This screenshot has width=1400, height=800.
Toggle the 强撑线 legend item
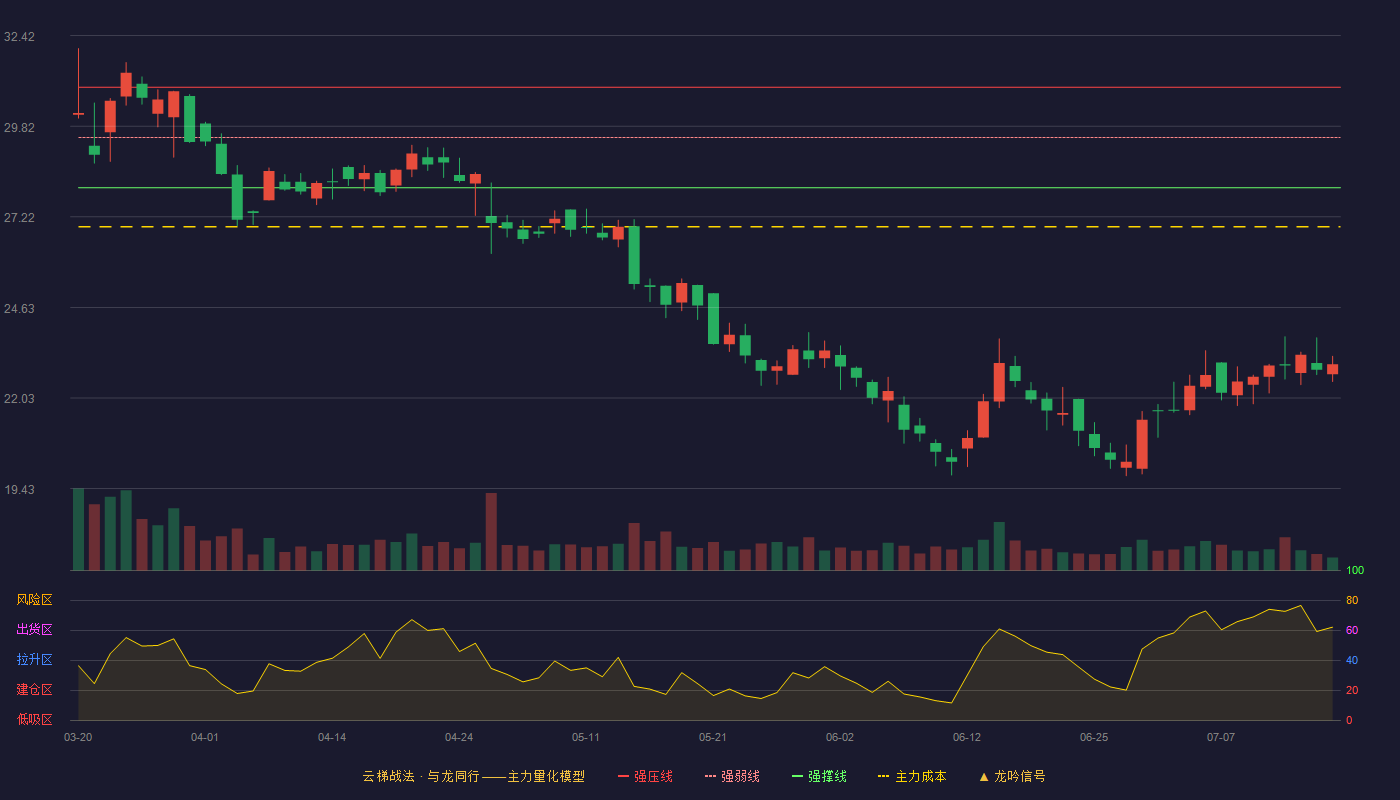pos(819,776)
